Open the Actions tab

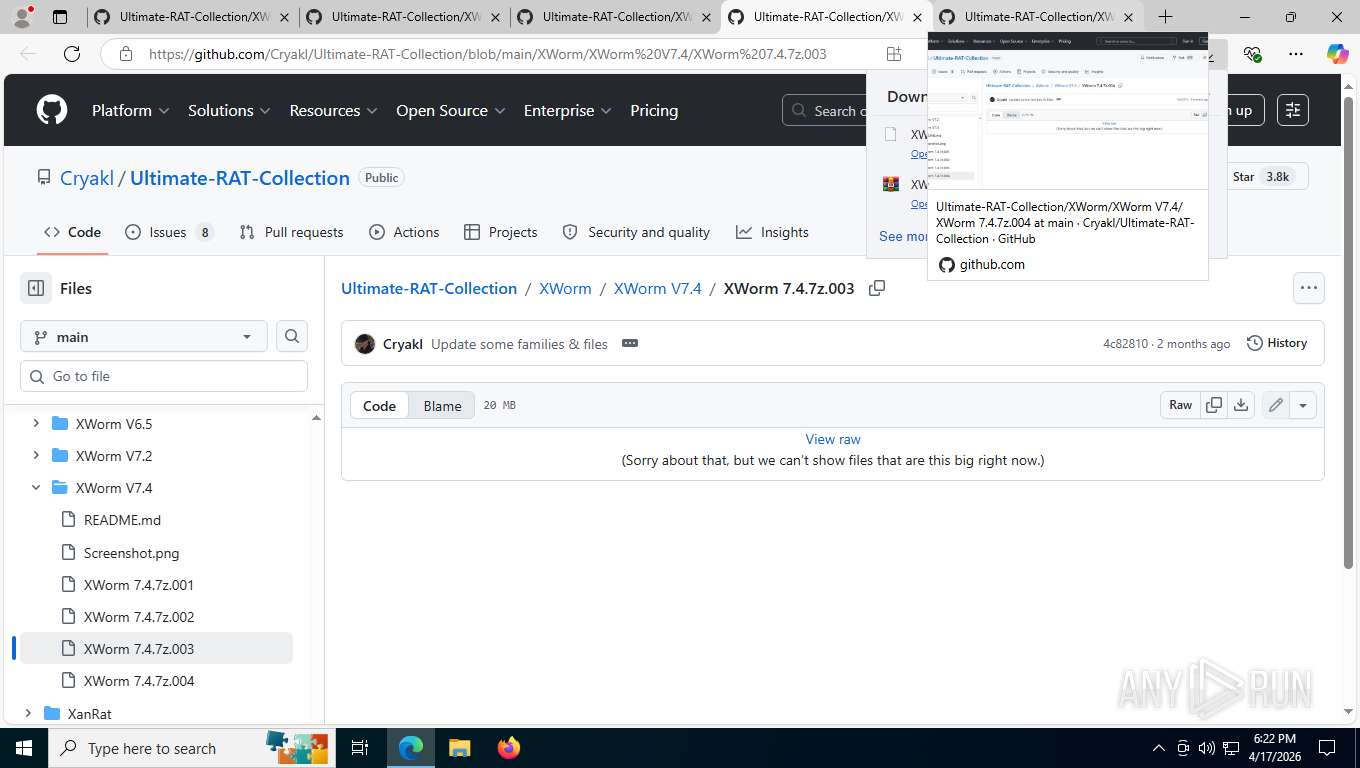pyautogui.click(x=404, y=232)
